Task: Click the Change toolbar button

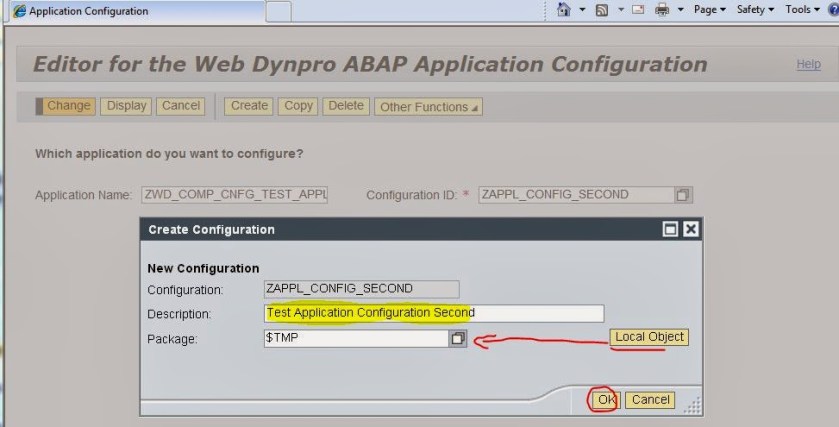Action: point(66,106)
